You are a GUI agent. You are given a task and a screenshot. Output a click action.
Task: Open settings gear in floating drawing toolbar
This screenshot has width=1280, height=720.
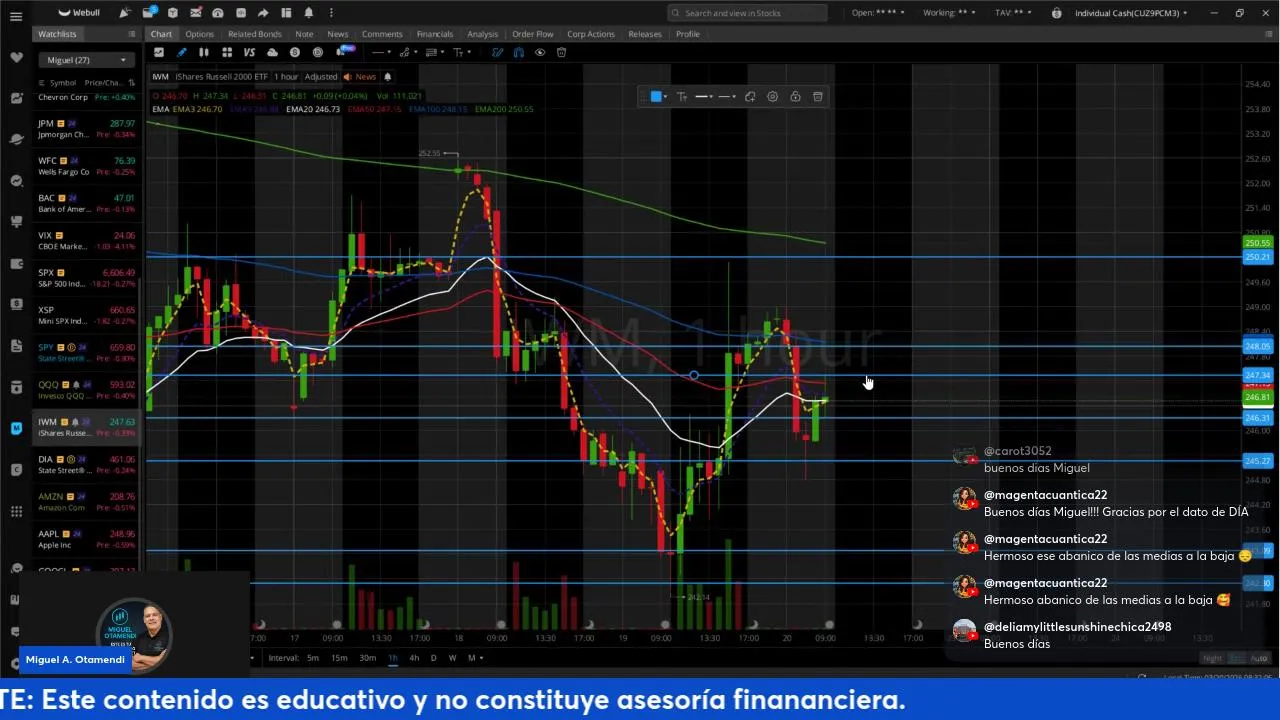[772, 97]
